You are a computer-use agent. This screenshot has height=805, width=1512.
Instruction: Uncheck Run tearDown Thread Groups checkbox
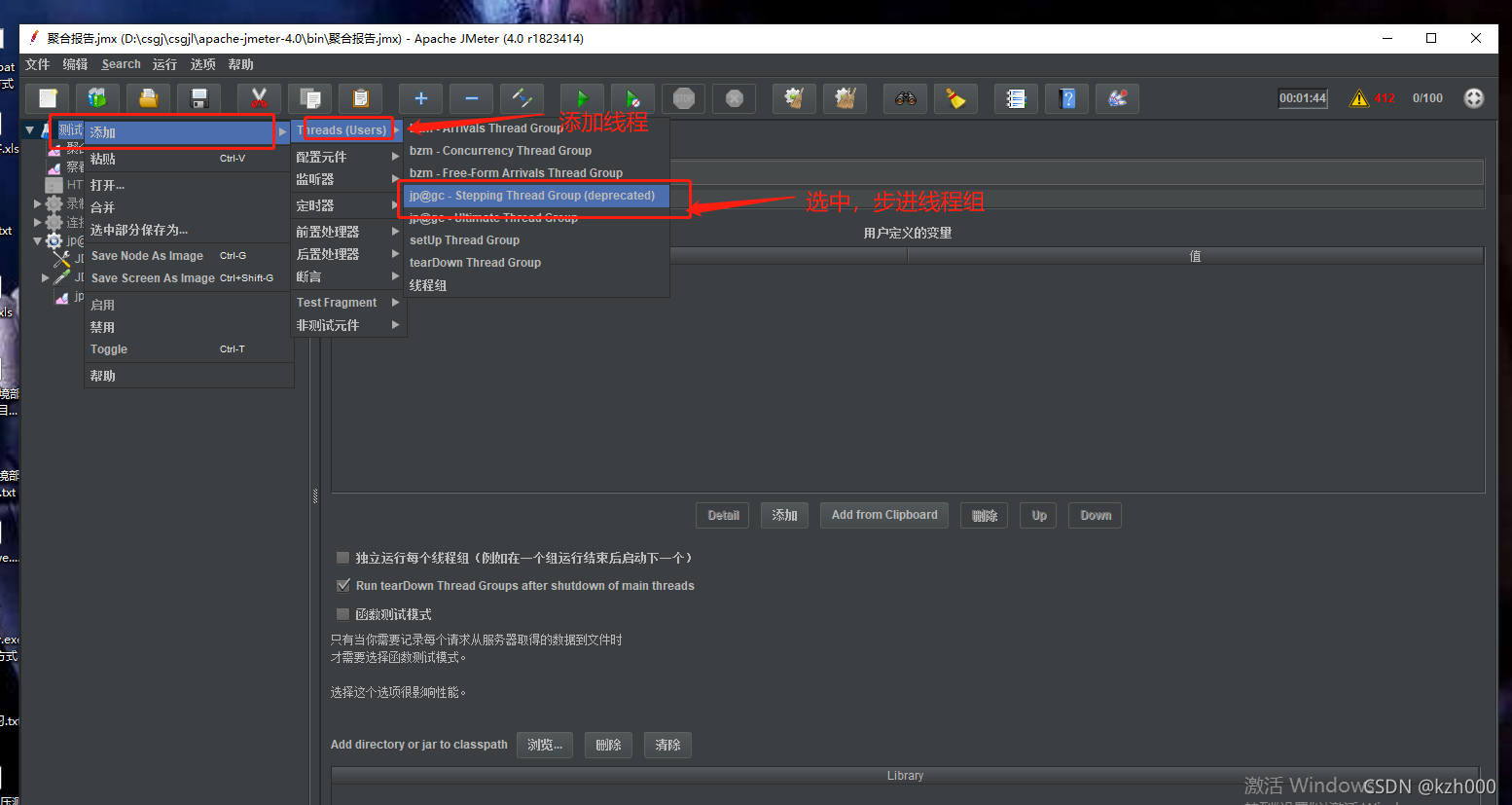(x=342, y=585)
